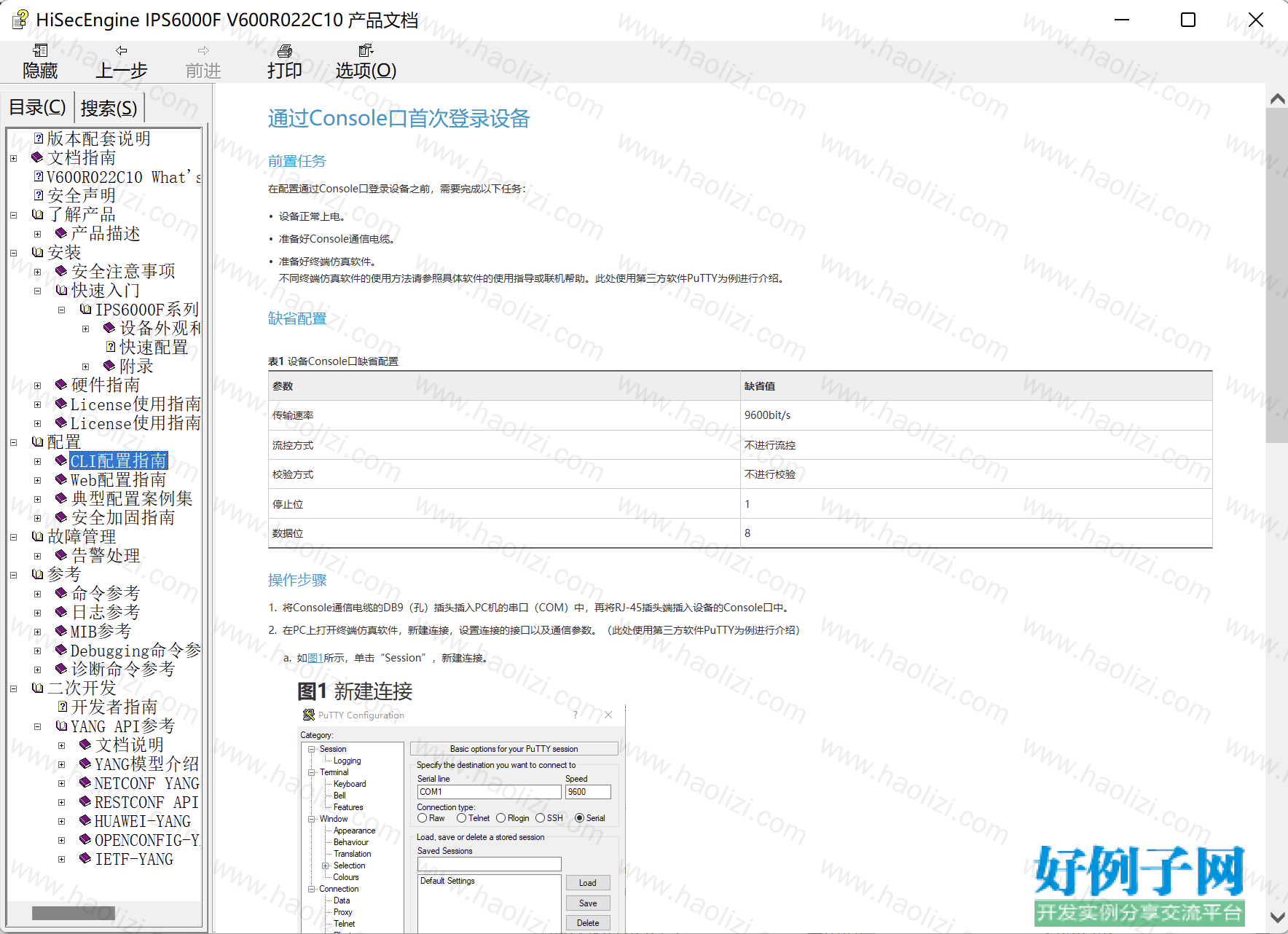Screen dimensions: 1288x934
Task: Select the SSH connection type radio
Action: pyautogui.click(x=541, y=818)
